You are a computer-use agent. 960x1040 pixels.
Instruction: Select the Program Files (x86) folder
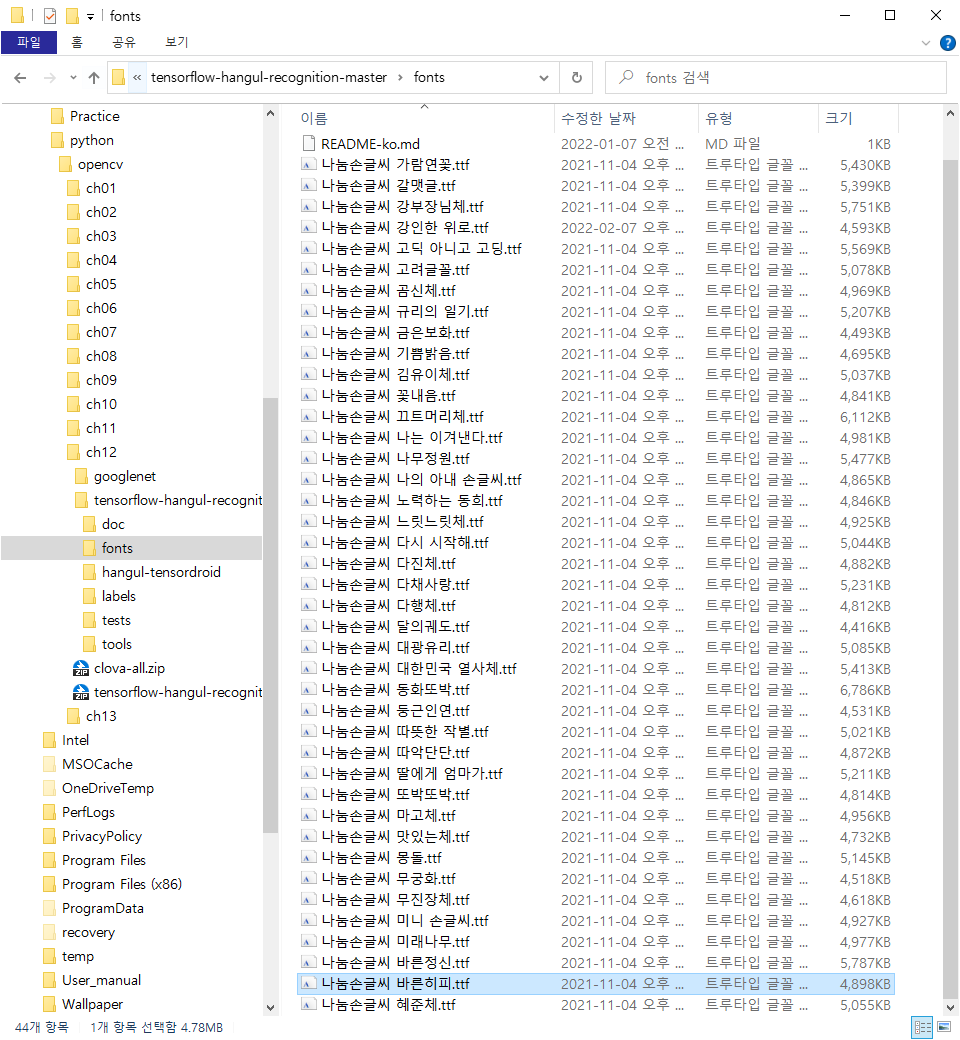click(x=121, y=884)
